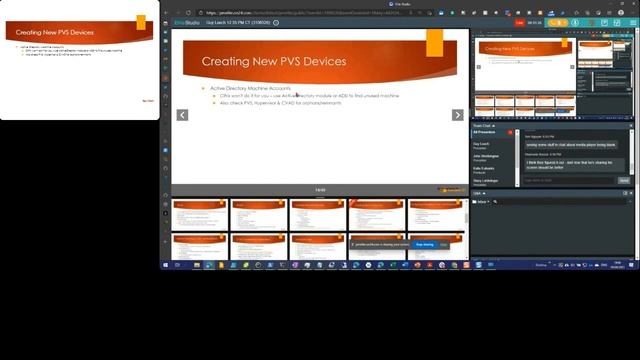The height and width of the screenshot is (360, 640).
Task: Click the presenter list scrollbar in Team Chat
Action: [517, 158]
